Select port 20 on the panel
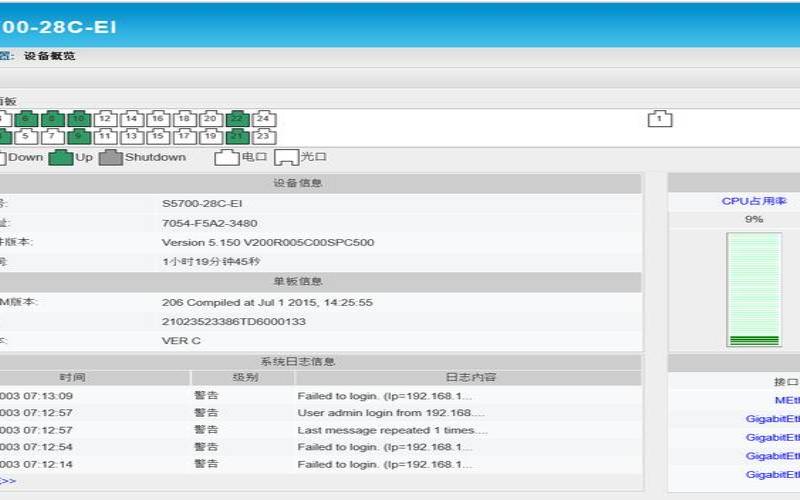The image size is (800, 500). (211, 119)
